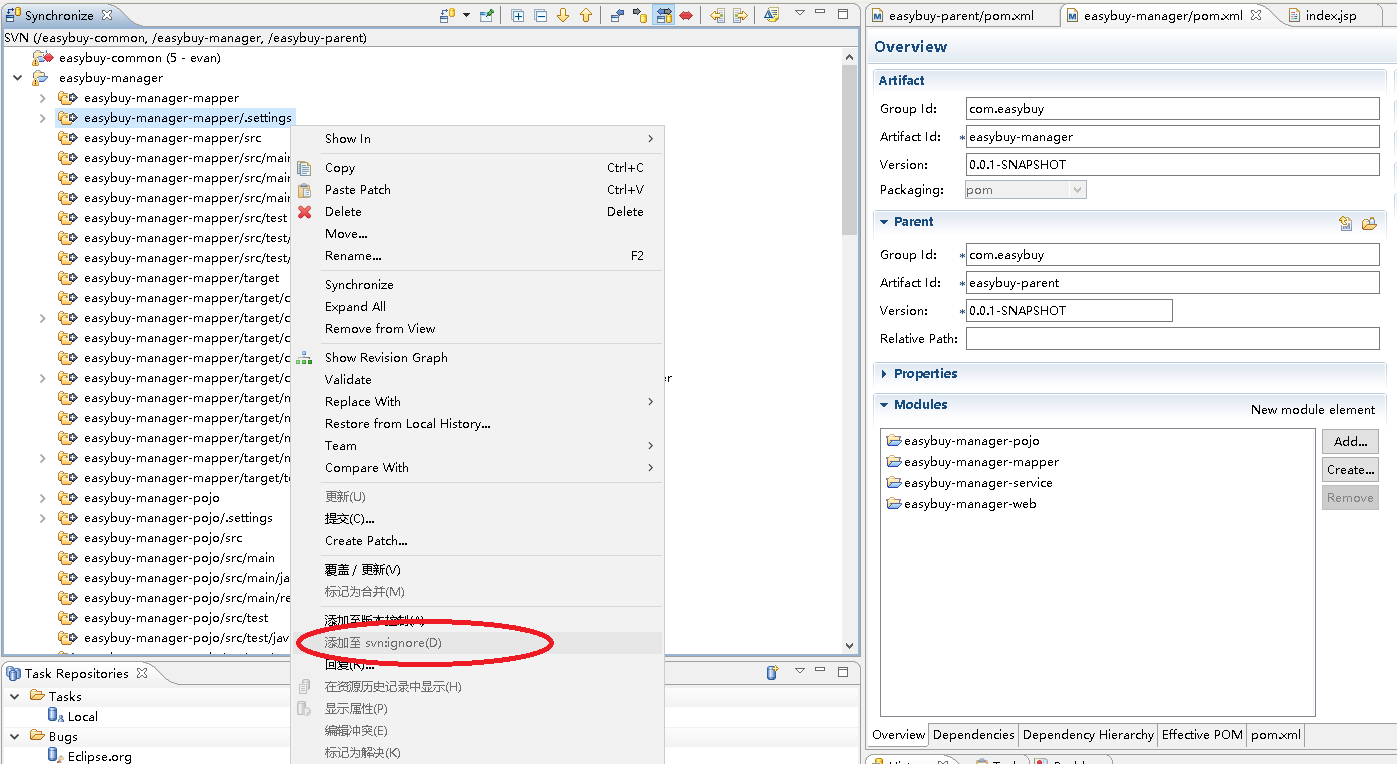Go to next difference down arrow
Viewport: 1397px width, 764px height.
[563, 15]
